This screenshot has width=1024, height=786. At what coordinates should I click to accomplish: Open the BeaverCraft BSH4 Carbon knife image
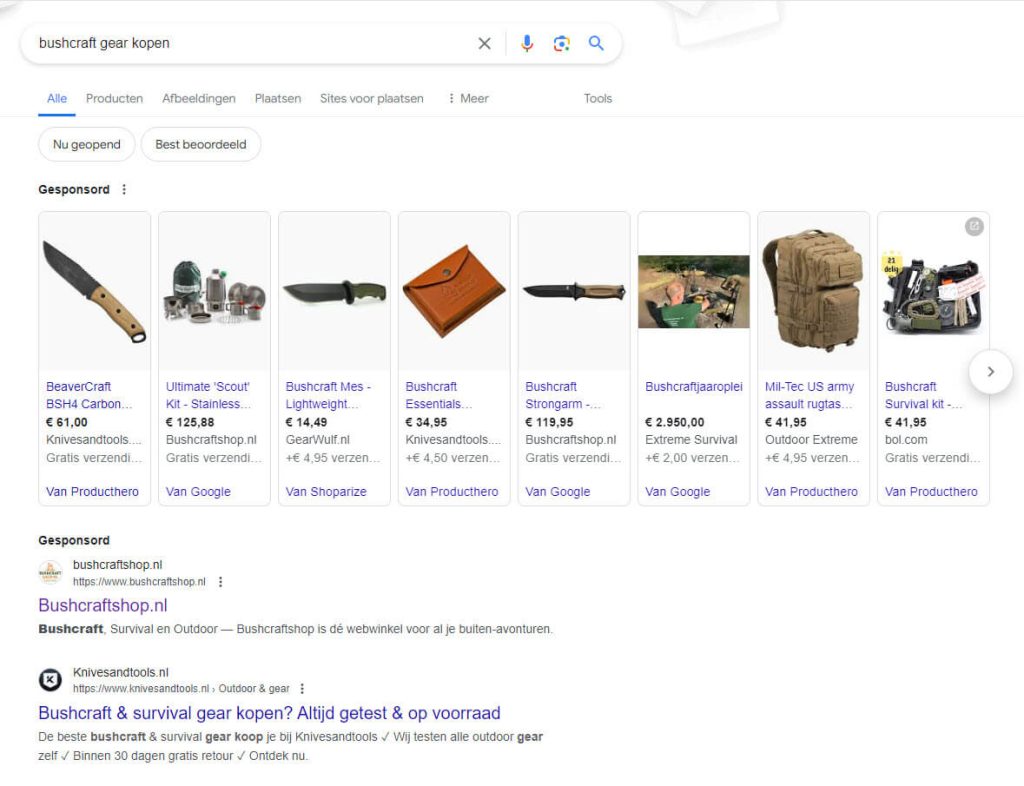pyautogui.click(x=95, y=291)
